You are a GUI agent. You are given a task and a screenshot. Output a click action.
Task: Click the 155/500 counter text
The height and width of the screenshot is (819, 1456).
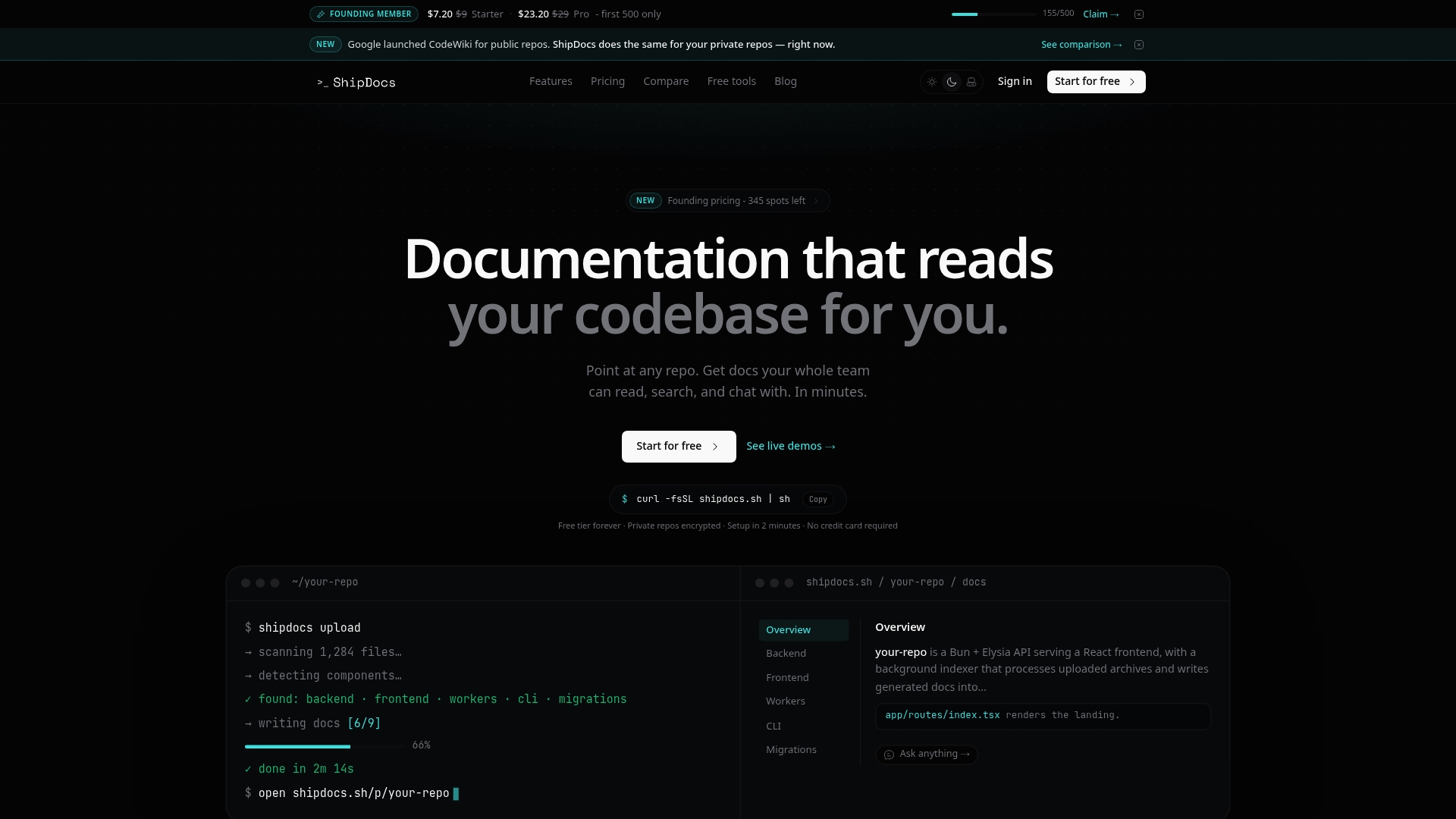[x=1058, y=14]
